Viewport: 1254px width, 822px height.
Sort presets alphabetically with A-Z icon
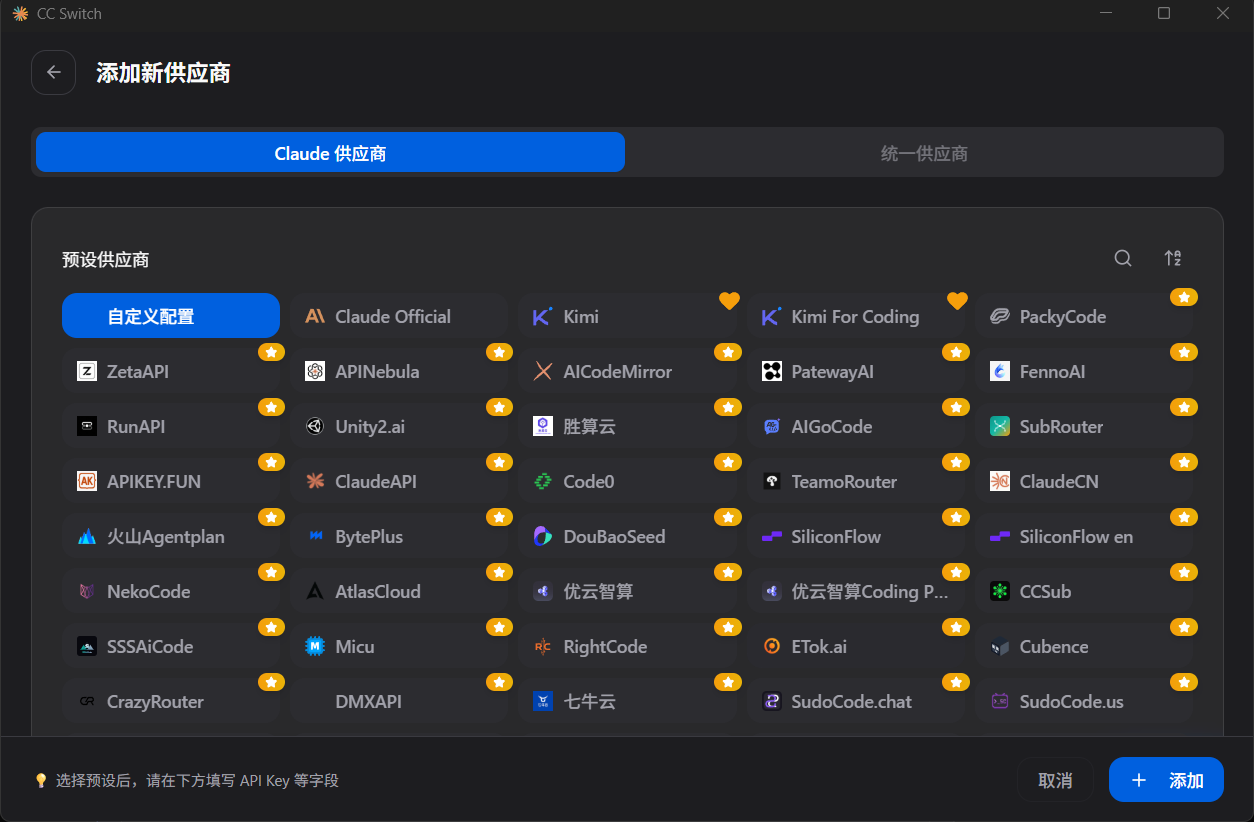(1173, 258)
